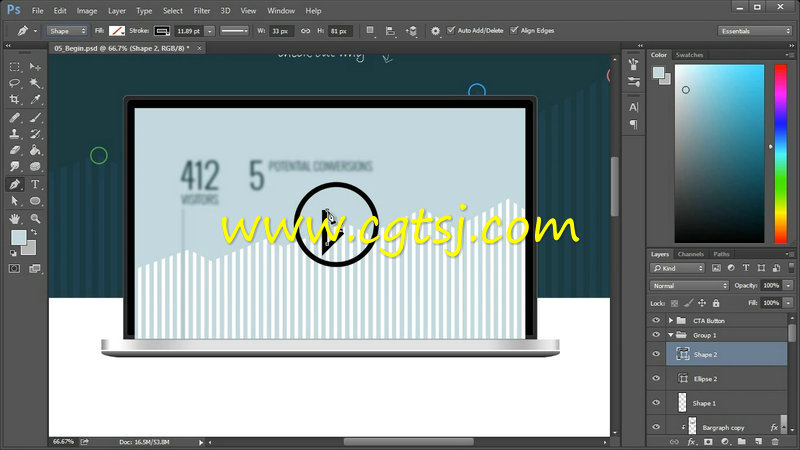Viewport: 800px width, 450px height.
Task: Open the Character panel icon
Action: [x=634, y=107]
